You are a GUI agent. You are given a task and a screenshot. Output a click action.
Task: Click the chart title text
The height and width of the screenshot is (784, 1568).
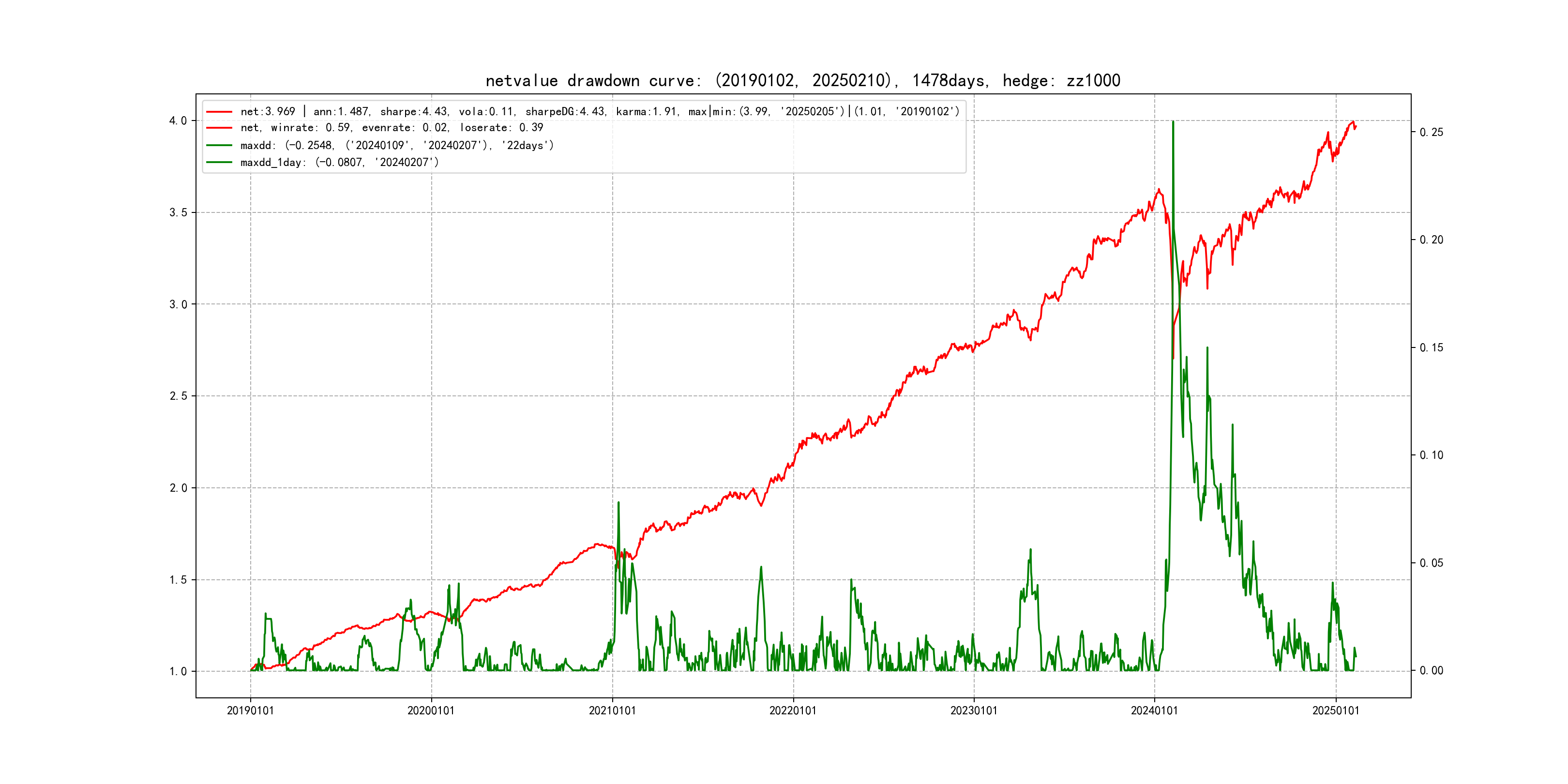(x=802, y=80)
